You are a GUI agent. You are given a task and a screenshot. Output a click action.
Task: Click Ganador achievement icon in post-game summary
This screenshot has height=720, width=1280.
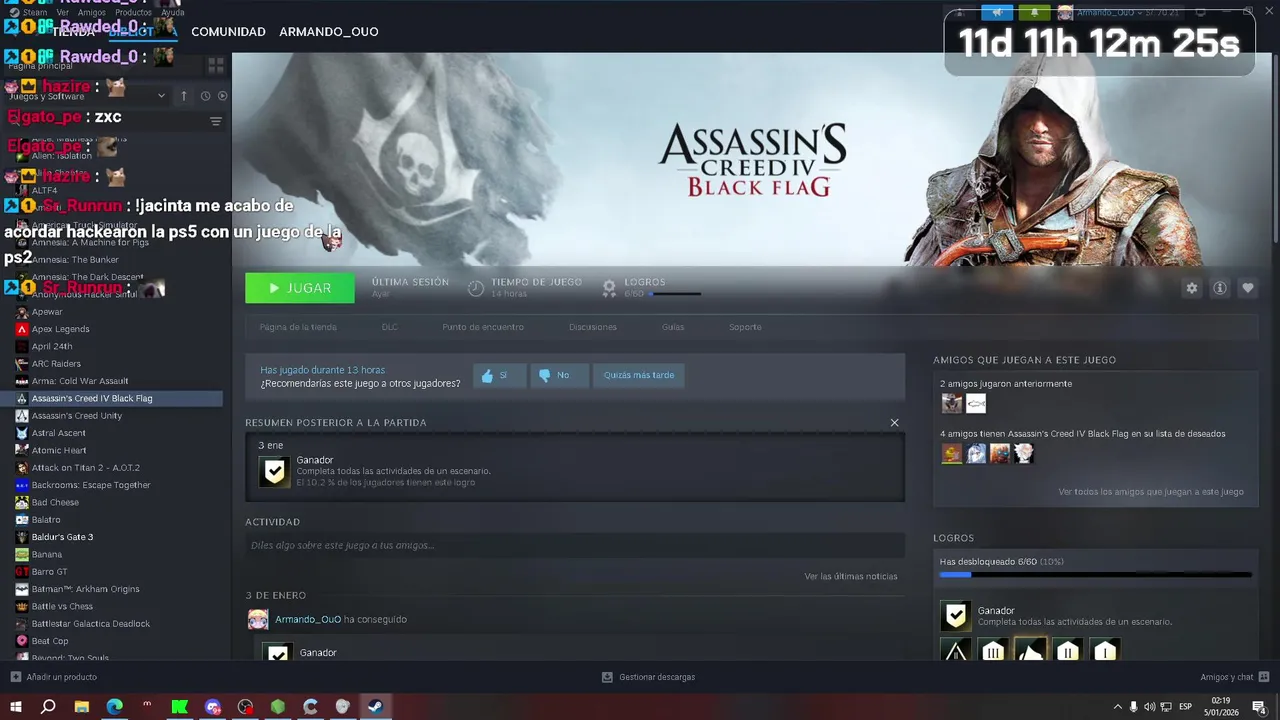pyautogui.click(x=274, y=471)
